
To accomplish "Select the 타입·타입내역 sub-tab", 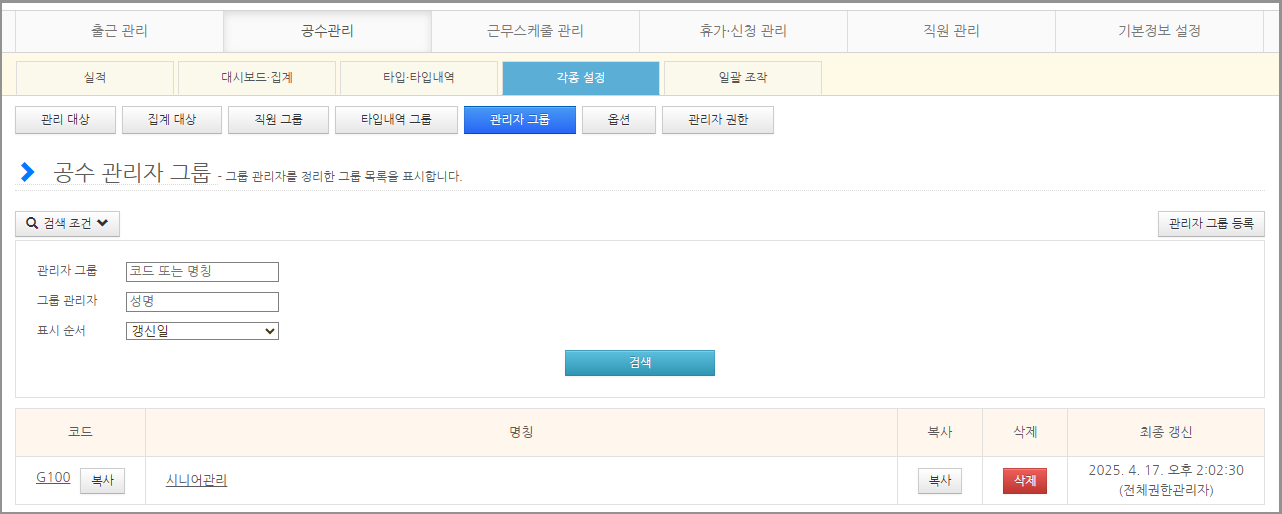I will pyautogui.click(x=419, y=78).
